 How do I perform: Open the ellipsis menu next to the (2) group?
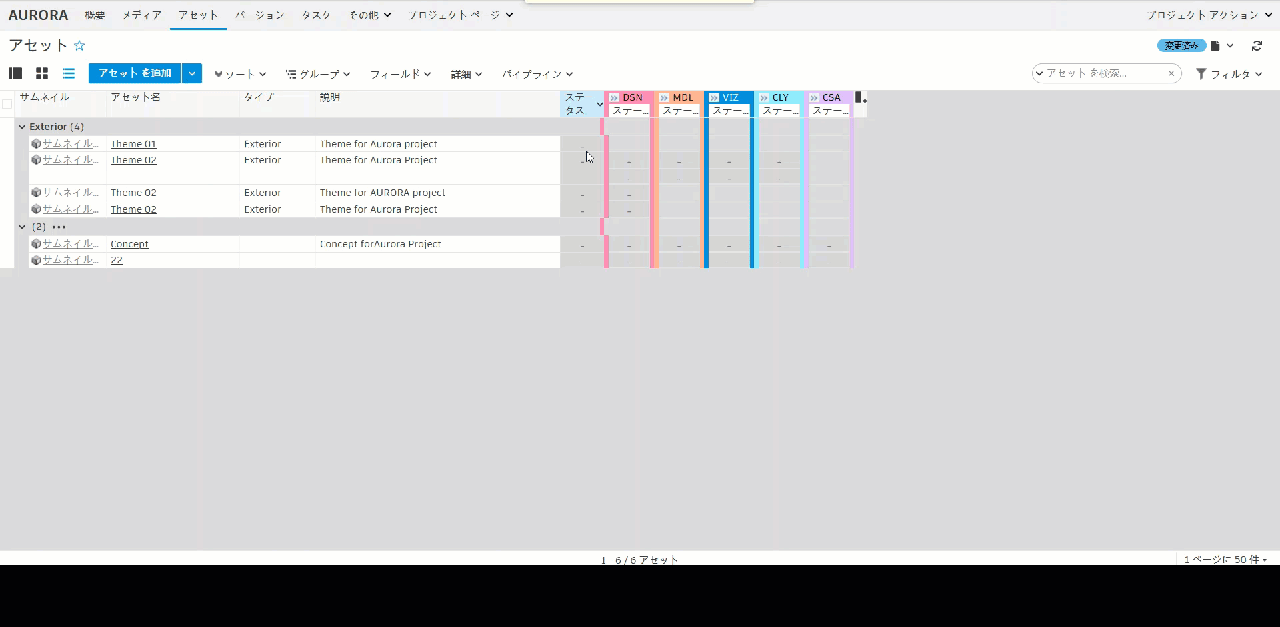click(59, 227)
